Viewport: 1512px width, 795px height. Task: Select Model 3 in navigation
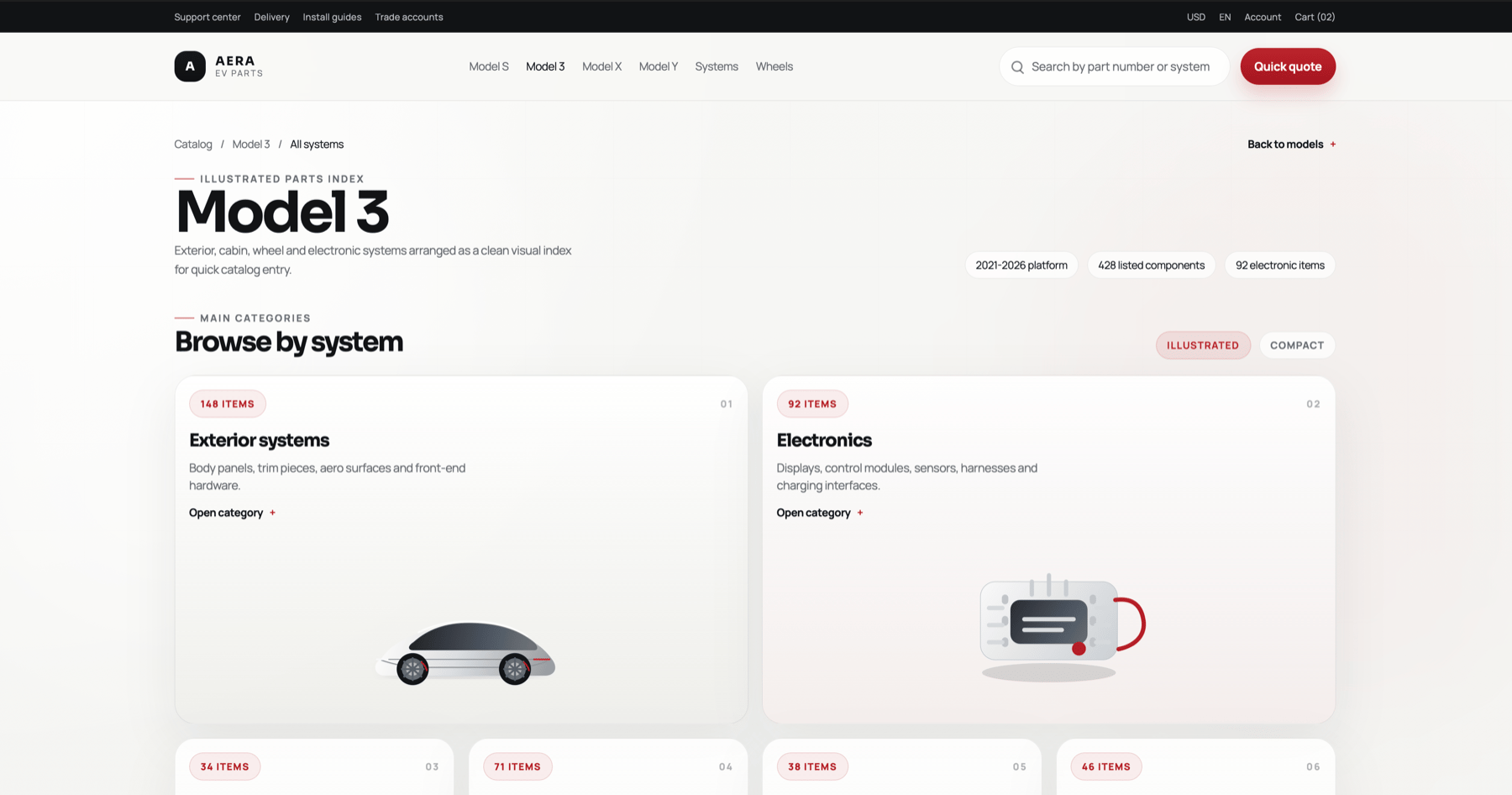pyautogui.click(x=545, y=66)
